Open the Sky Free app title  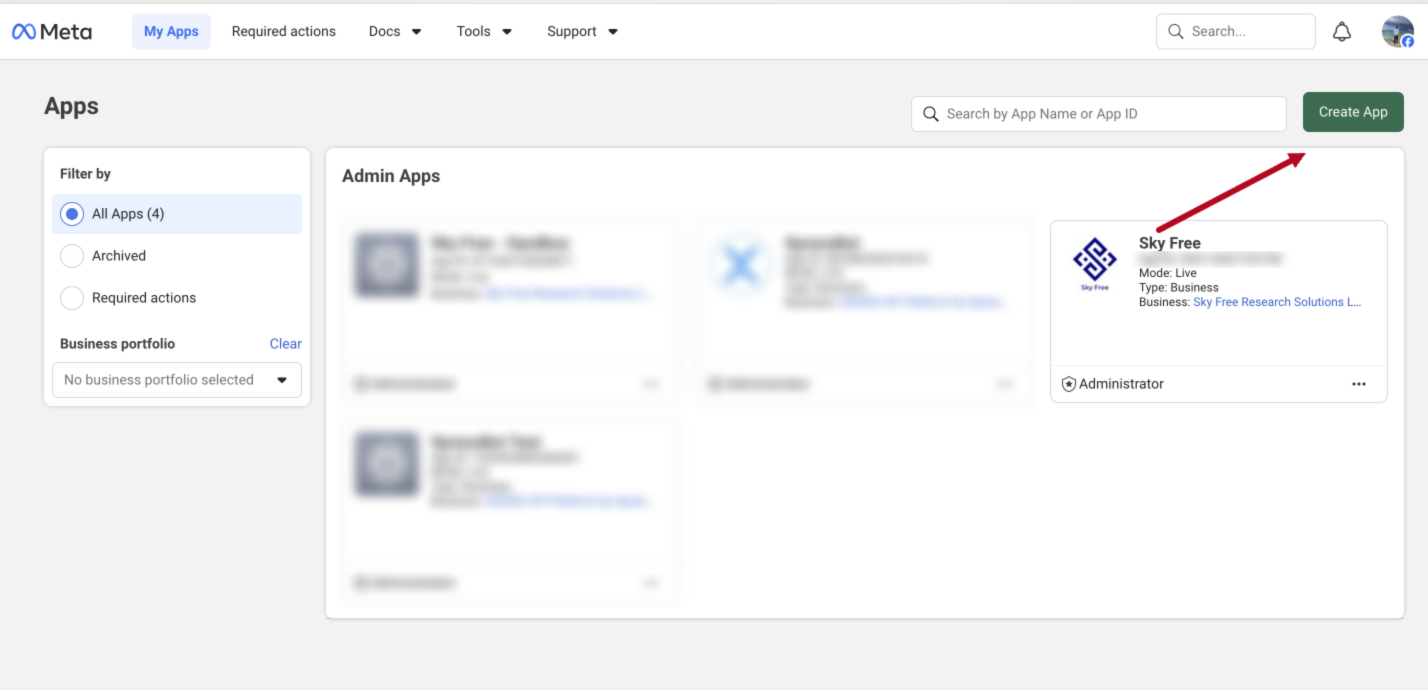(1169, 243)
